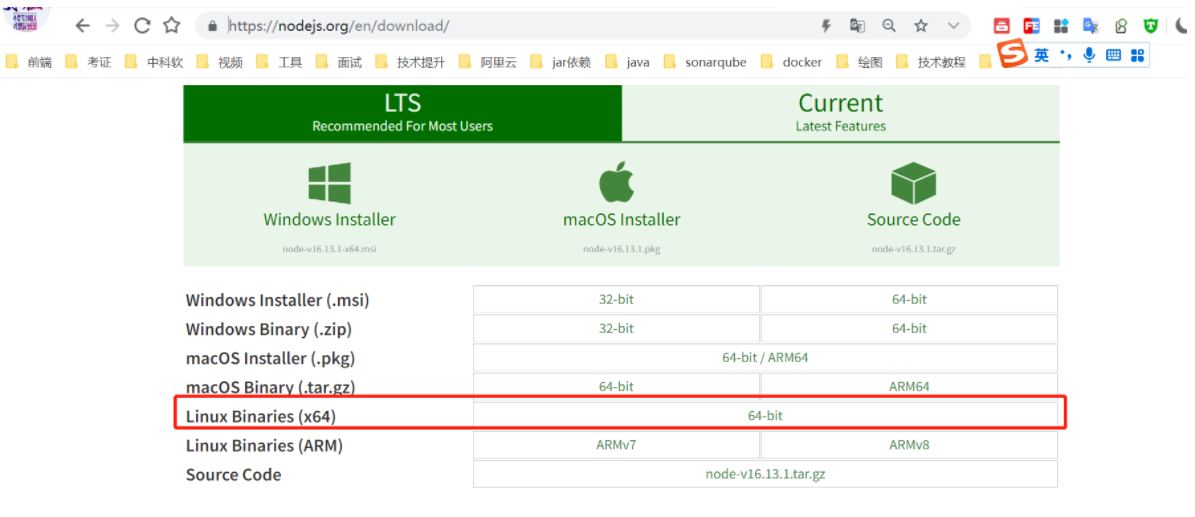Open the 技术提升 bookmark folder
This screenshot has height=517, width=1195.
point(410,62)
